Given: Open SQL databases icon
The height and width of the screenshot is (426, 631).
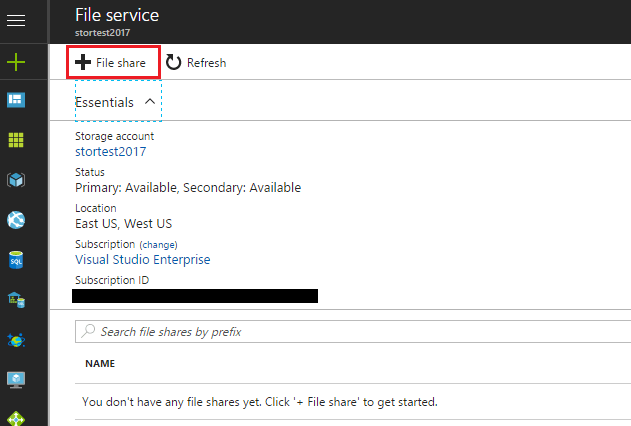Looking at the screenshot, I should (16, 260).
